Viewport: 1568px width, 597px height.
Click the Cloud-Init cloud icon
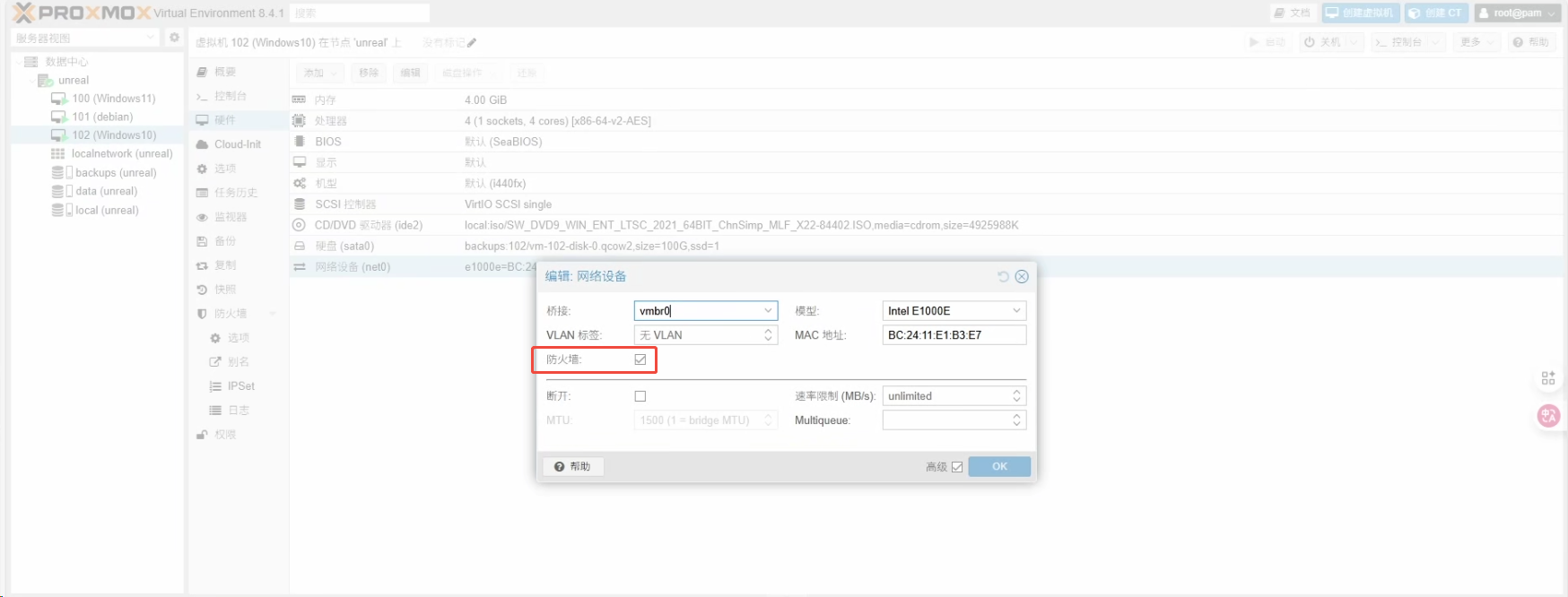pyautogui.click(x=203, y=144)
